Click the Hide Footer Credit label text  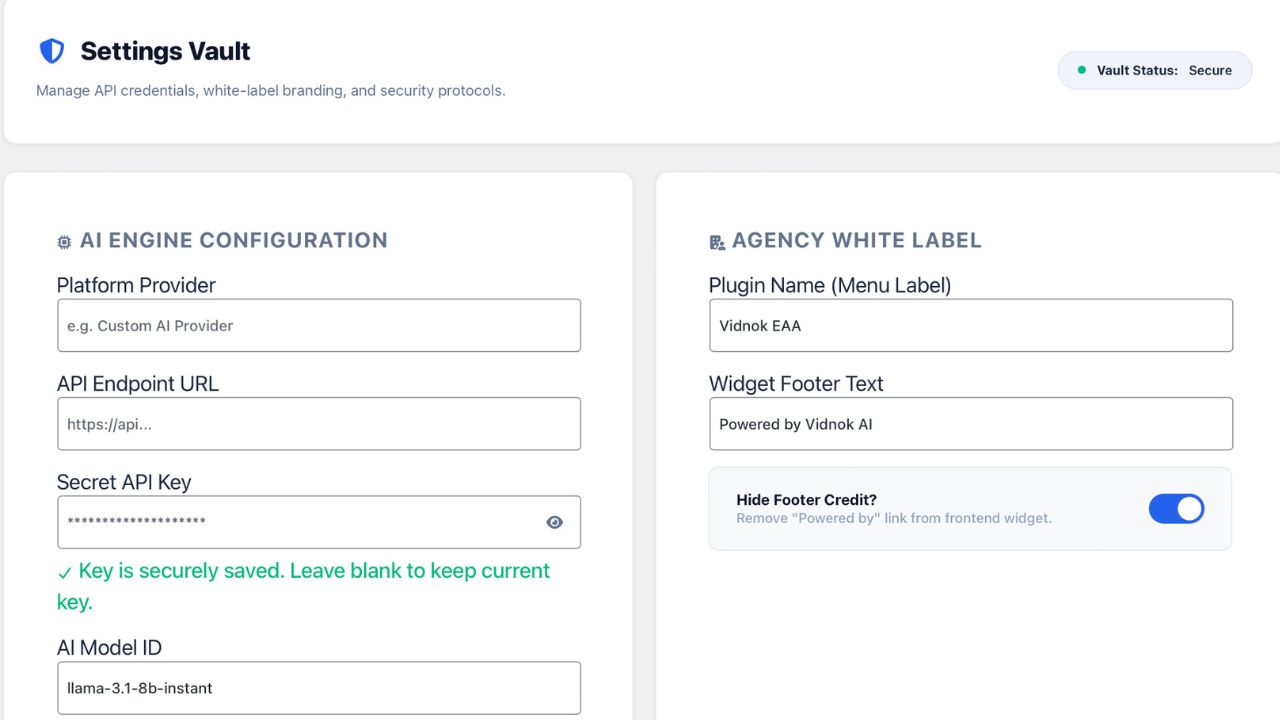point(806,500)
